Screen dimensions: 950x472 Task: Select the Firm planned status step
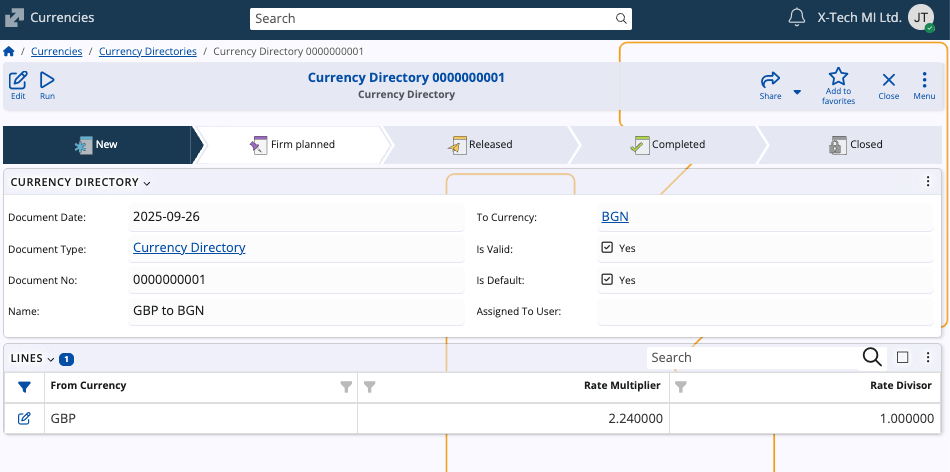tap(292, 144)
